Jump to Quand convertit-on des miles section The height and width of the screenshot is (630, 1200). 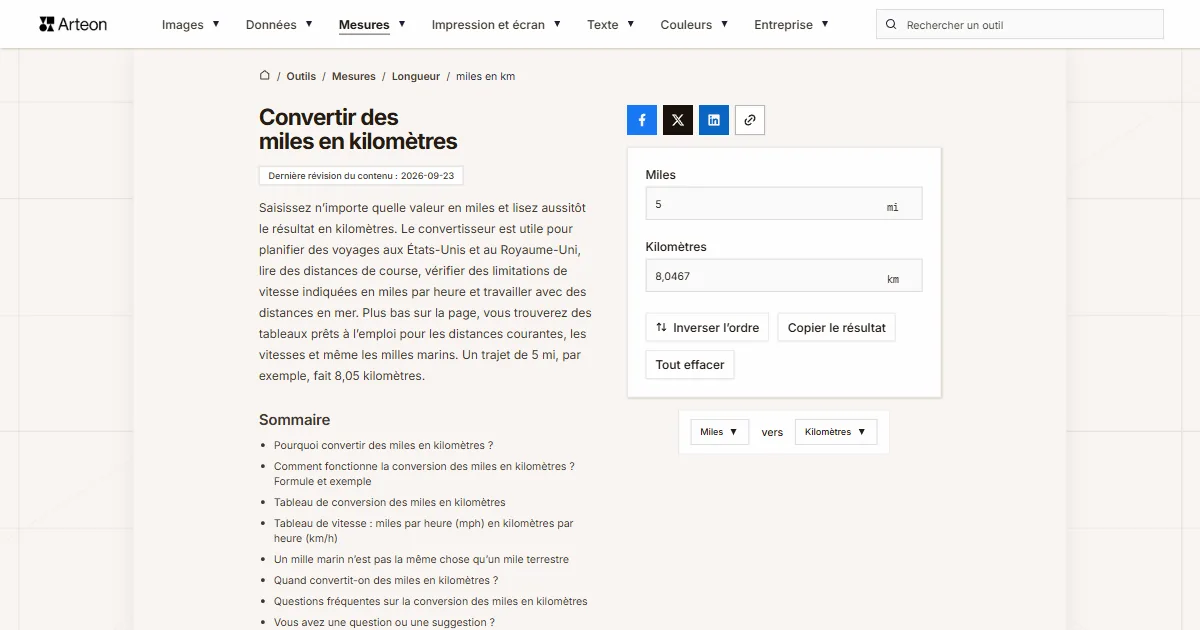(386, 580)
